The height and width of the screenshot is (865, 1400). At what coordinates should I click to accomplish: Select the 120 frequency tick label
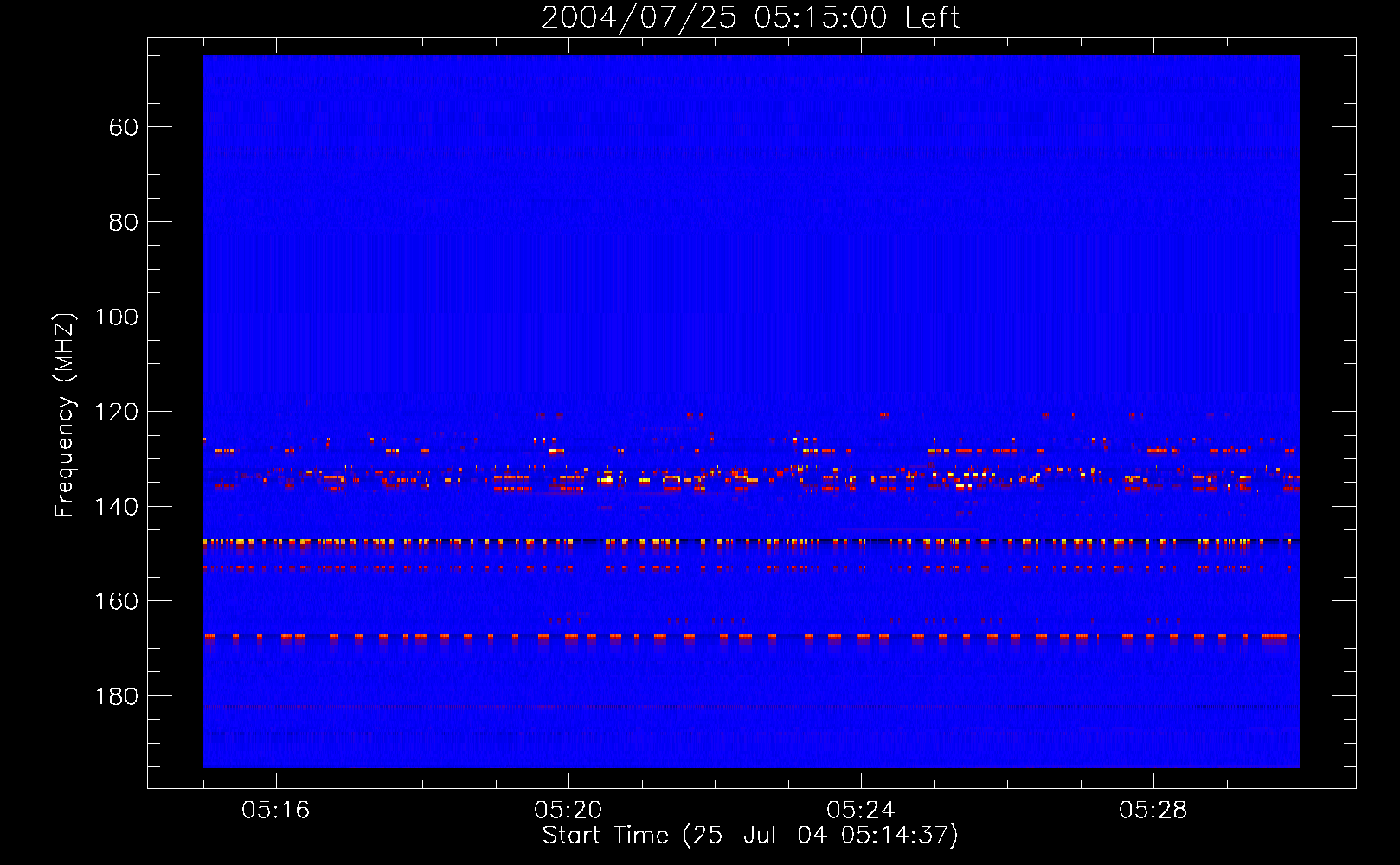pyautogui.click(x=116, y=412)
